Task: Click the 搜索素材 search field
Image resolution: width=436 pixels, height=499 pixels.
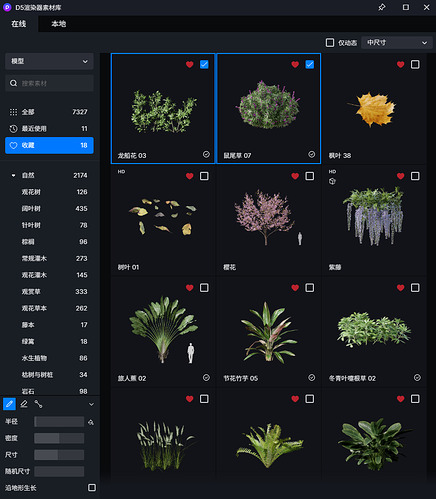Action: pos(49,83)
